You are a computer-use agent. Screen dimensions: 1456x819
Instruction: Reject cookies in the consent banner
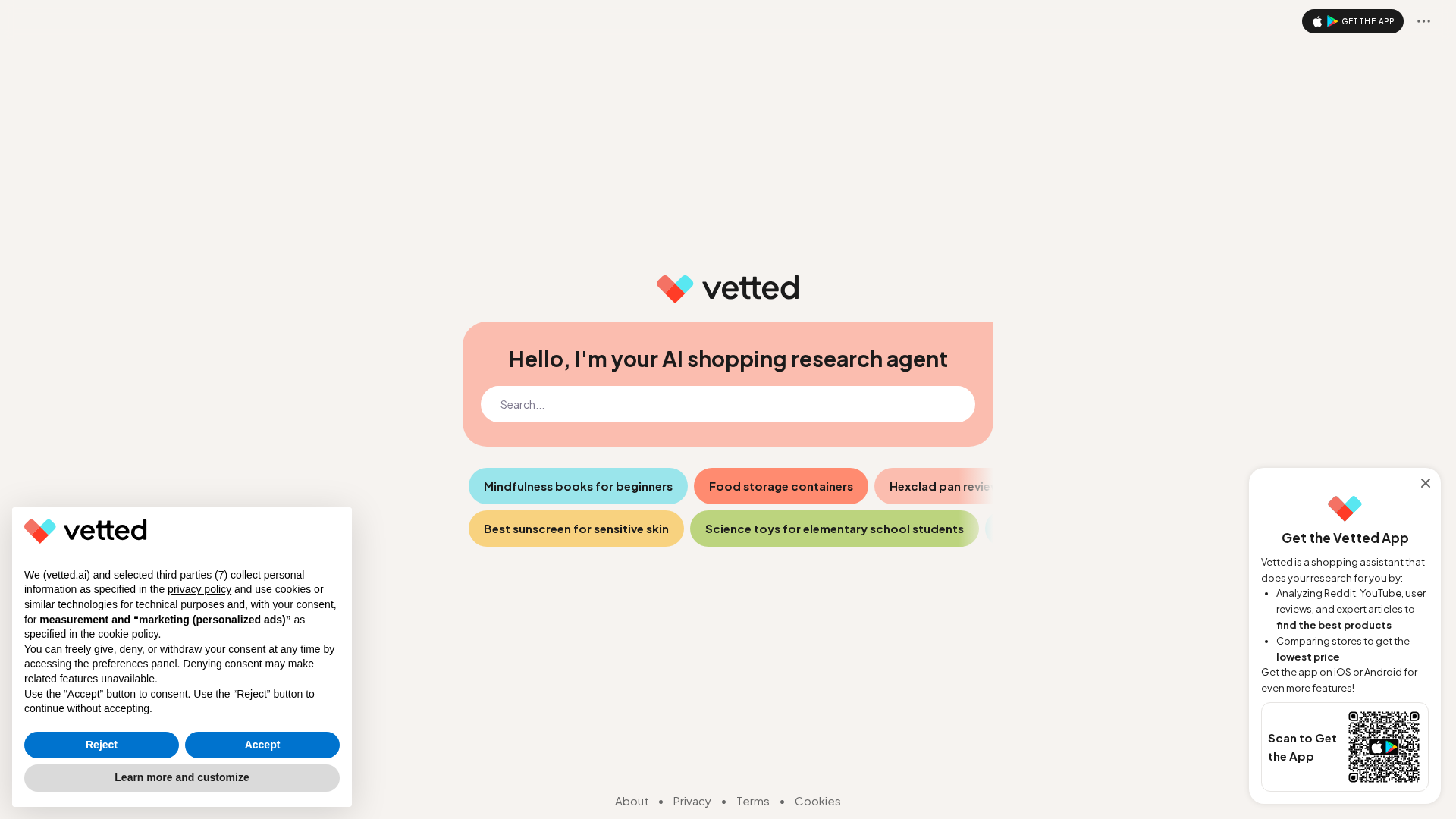click(x=102, y=745)
